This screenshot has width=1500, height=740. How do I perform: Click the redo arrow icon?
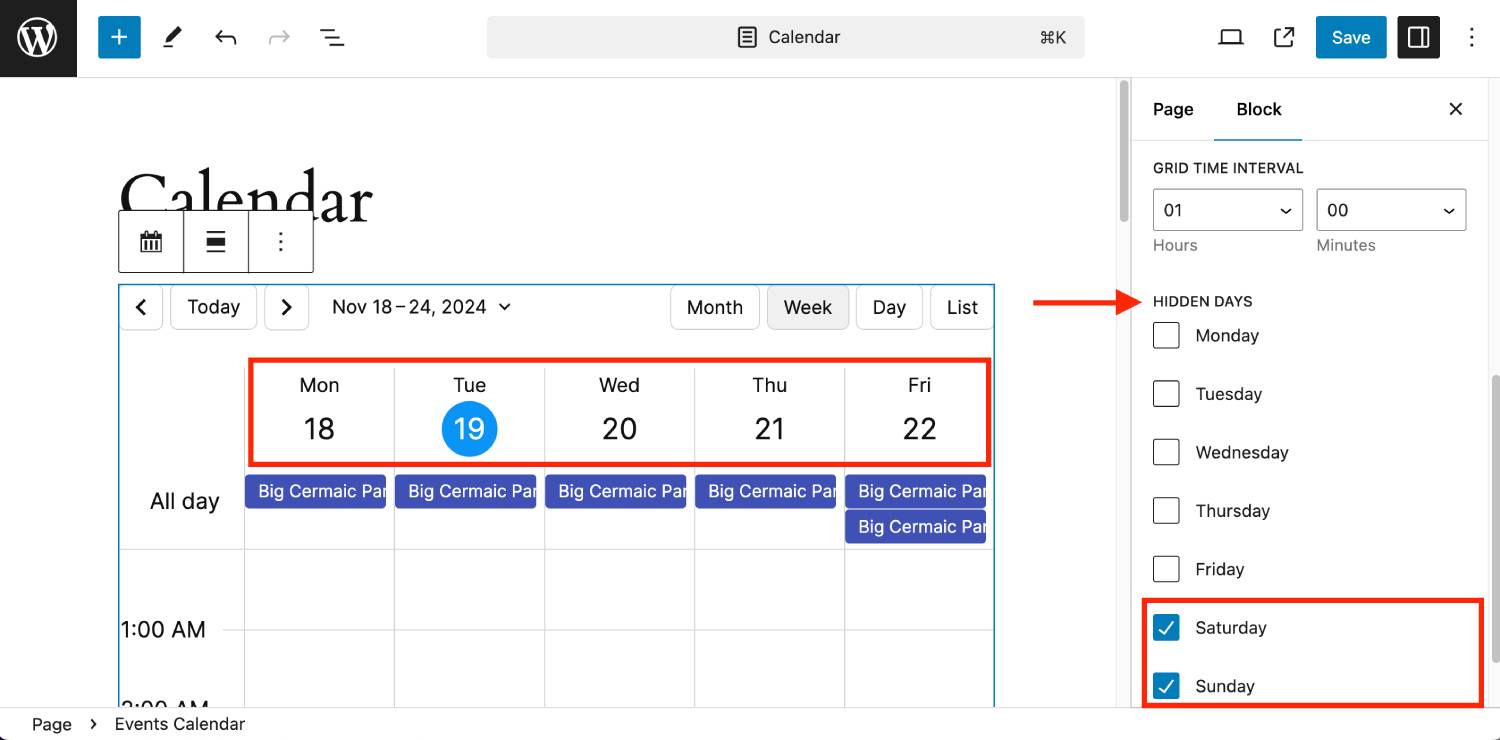[x=279, y=37]
